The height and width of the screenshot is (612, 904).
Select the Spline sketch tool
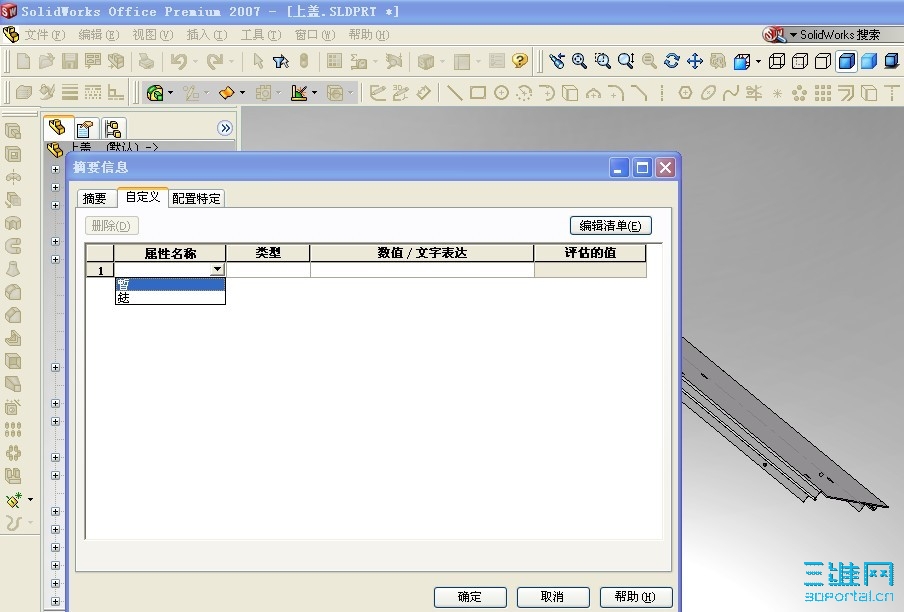pos(731,93)
